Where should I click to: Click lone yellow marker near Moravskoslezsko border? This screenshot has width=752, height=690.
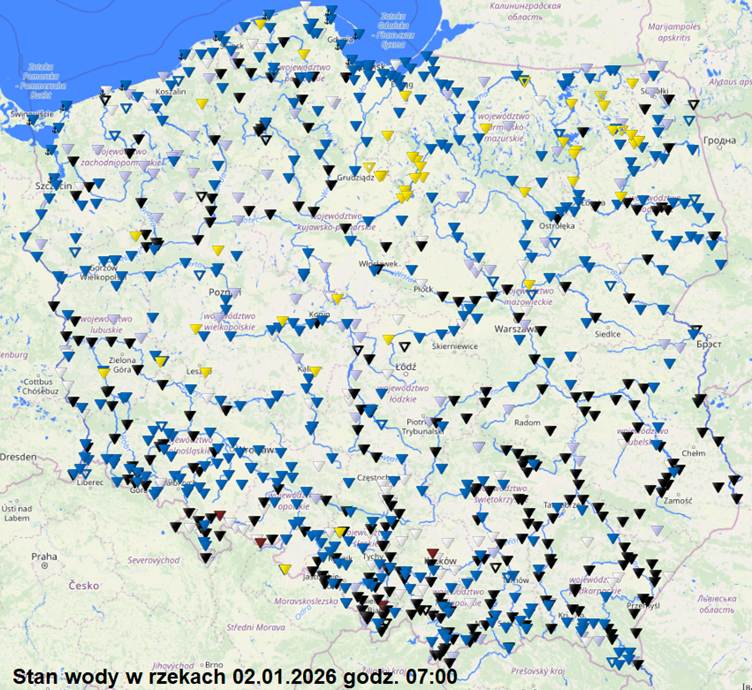[x=285, y=569]
